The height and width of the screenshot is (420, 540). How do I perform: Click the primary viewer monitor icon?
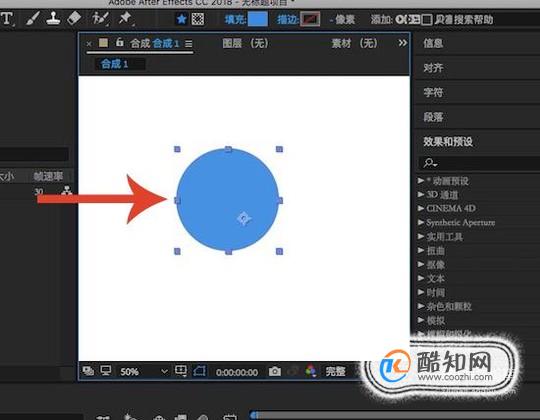[x=105, y=371]
